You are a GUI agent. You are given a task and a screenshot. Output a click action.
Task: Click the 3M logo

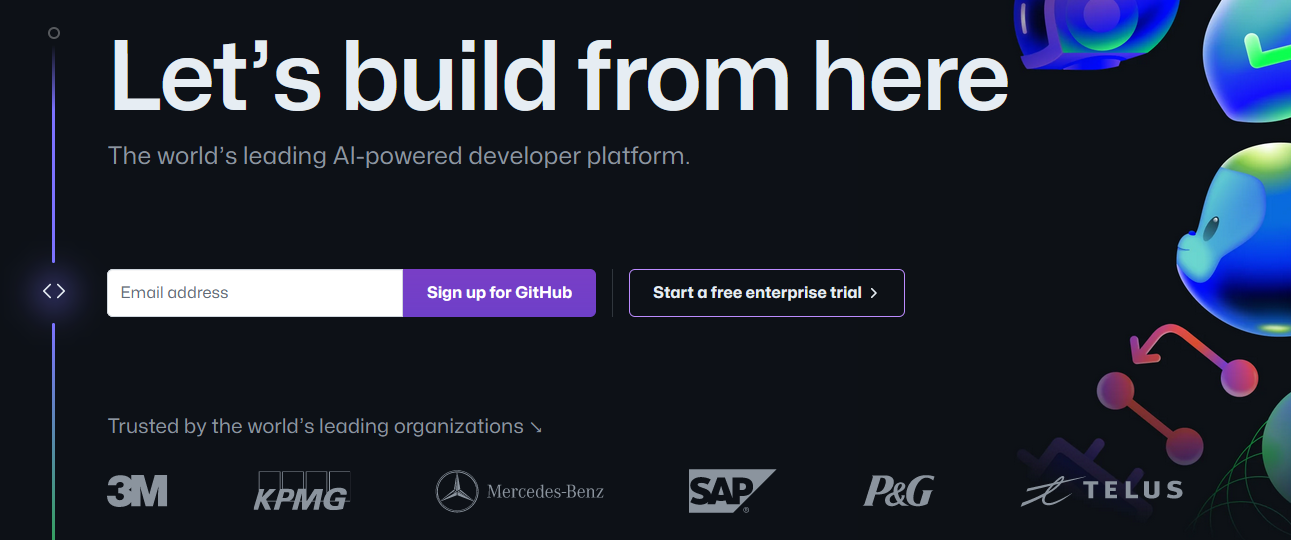137,491
